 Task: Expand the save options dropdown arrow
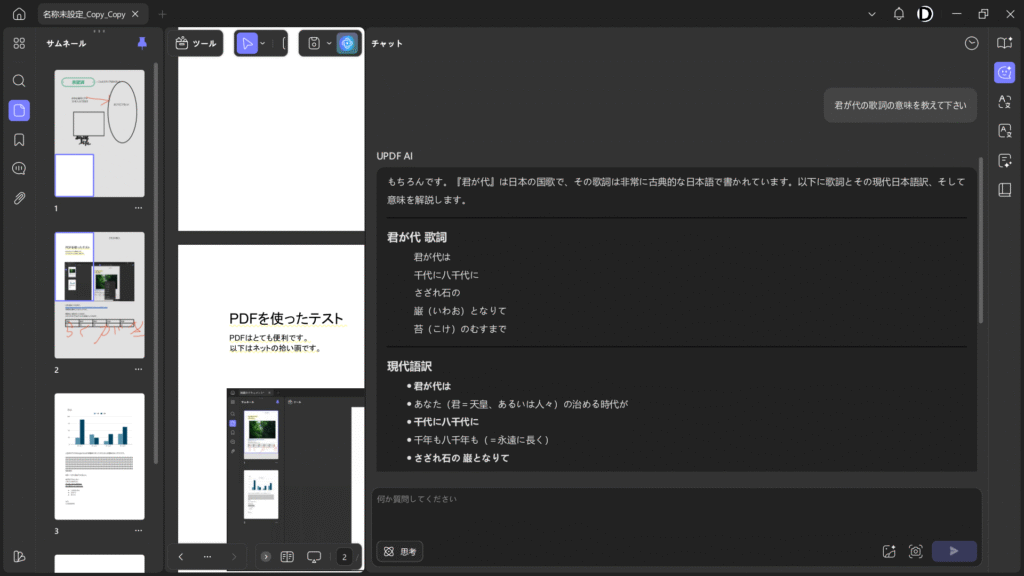coord(329,43)
